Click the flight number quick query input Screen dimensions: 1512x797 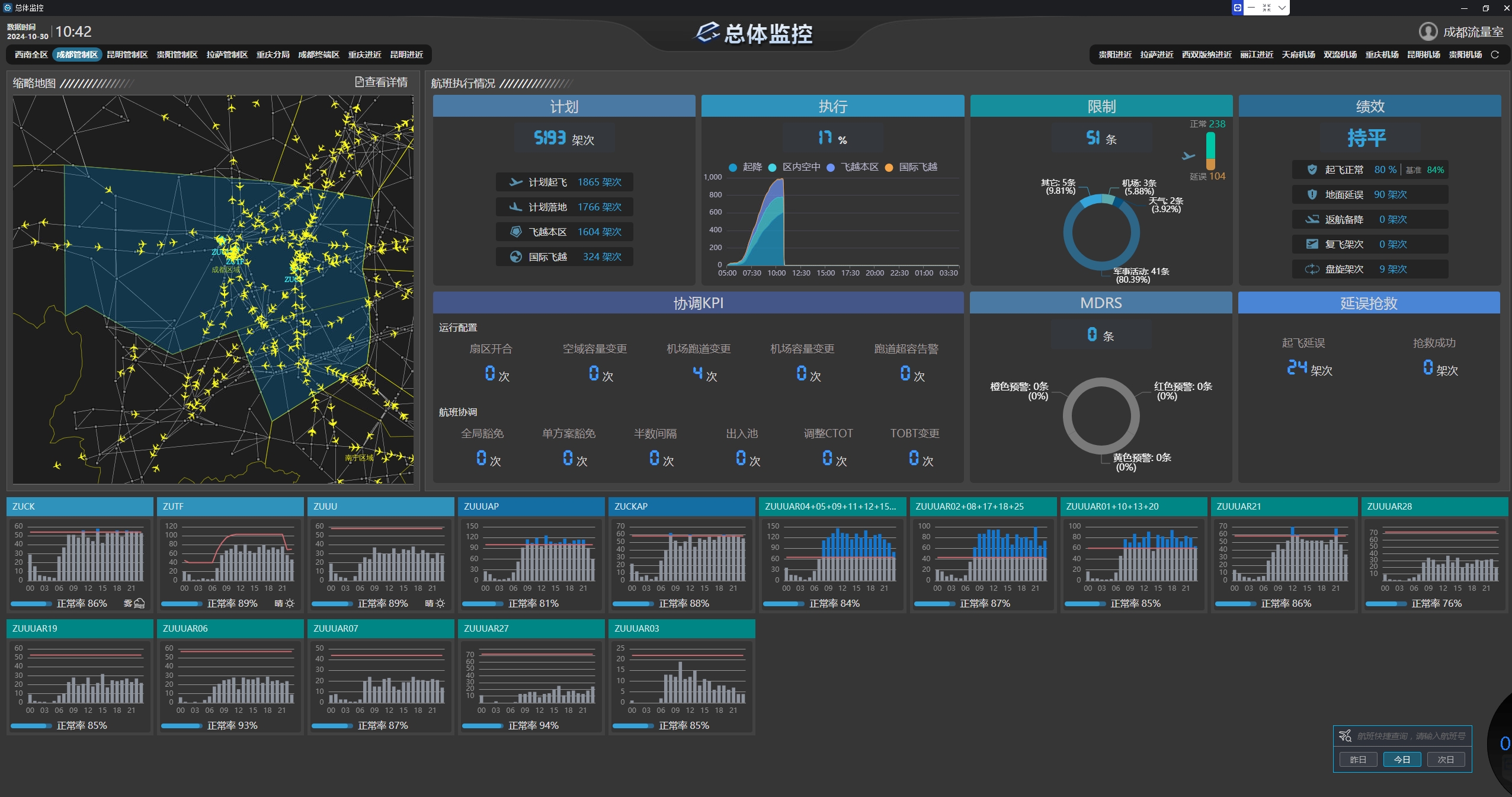click(1411, 735)
